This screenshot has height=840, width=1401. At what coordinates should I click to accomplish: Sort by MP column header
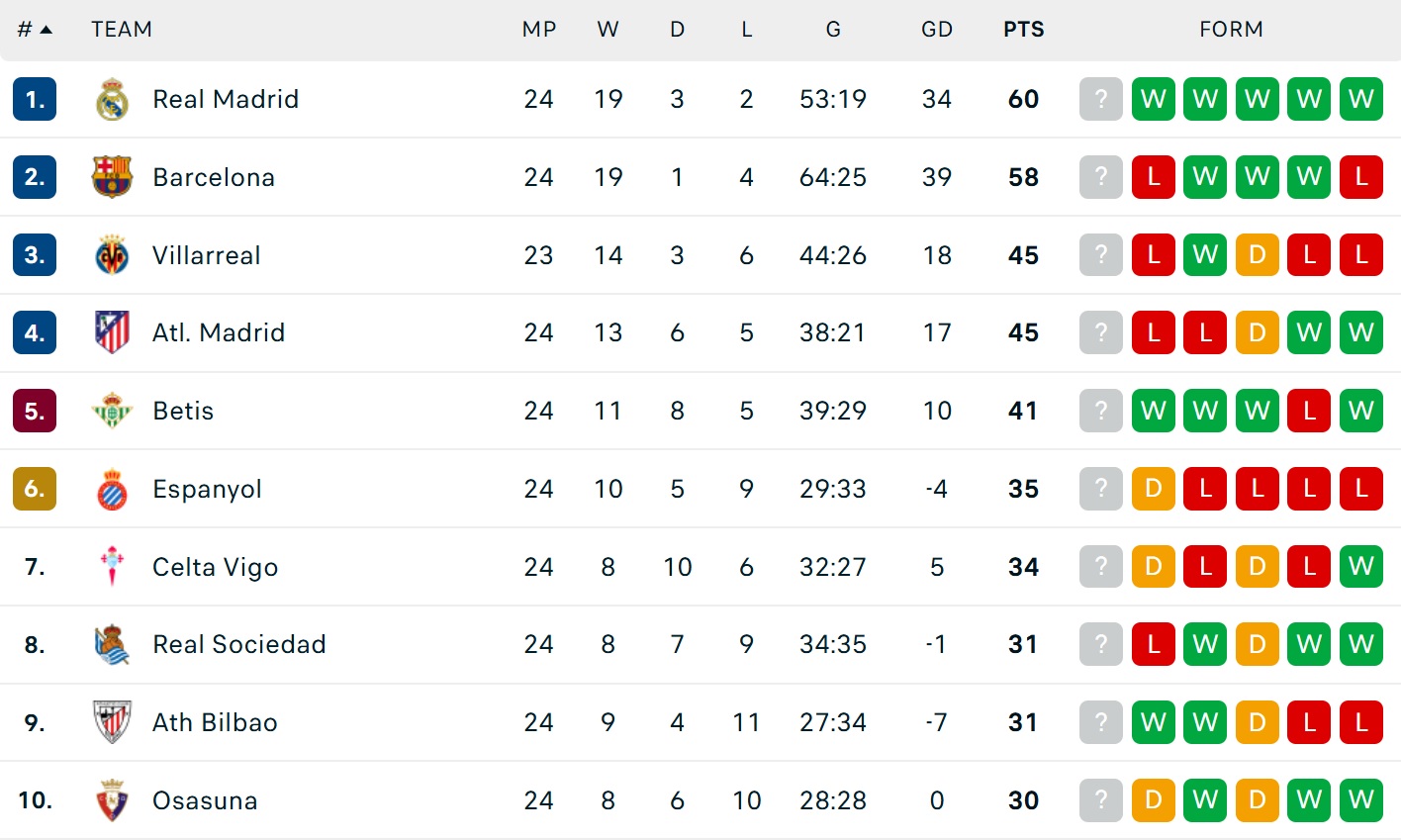539,30
